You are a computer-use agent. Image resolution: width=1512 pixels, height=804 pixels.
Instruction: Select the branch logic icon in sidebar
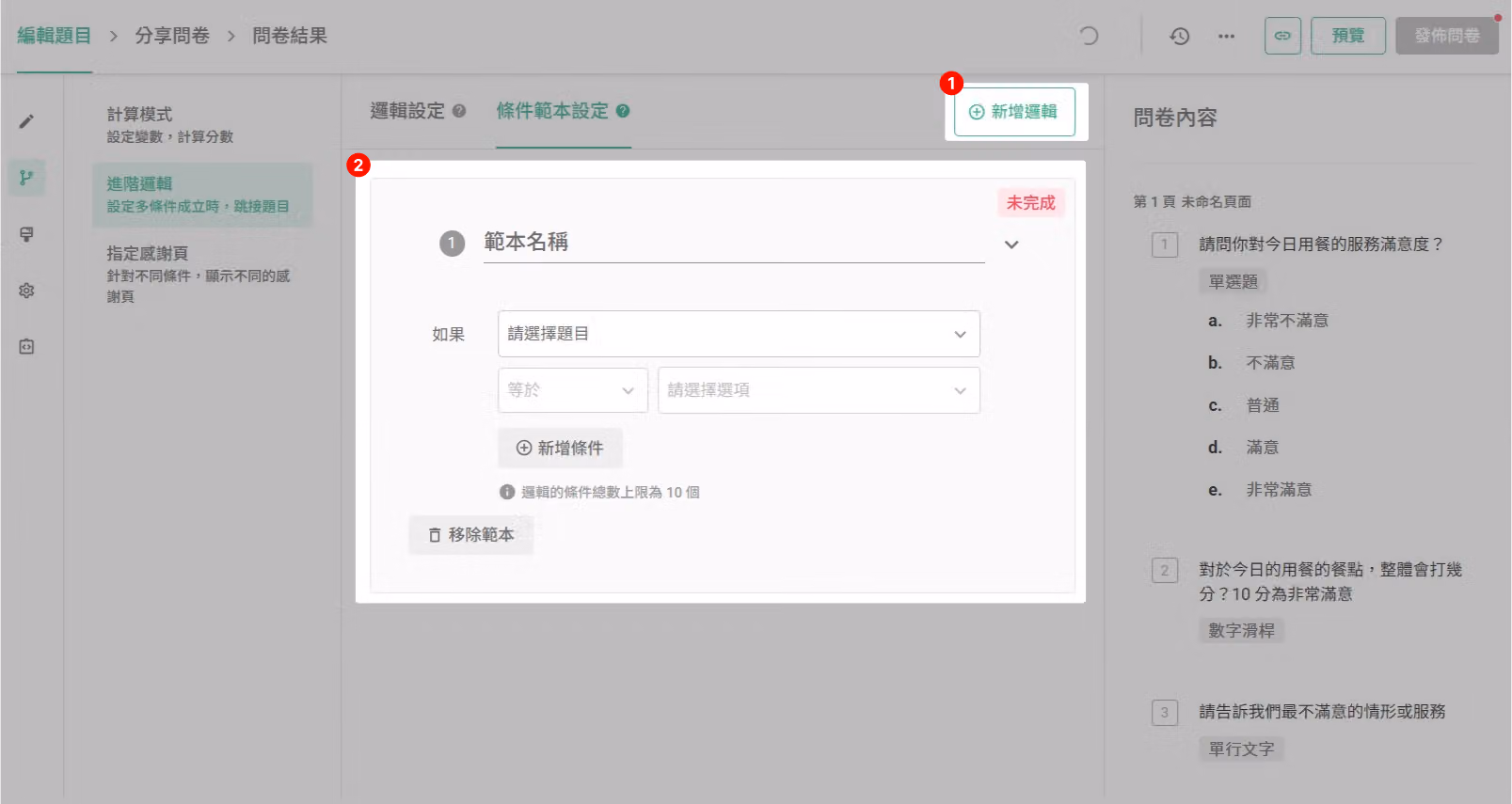point(26,178)
